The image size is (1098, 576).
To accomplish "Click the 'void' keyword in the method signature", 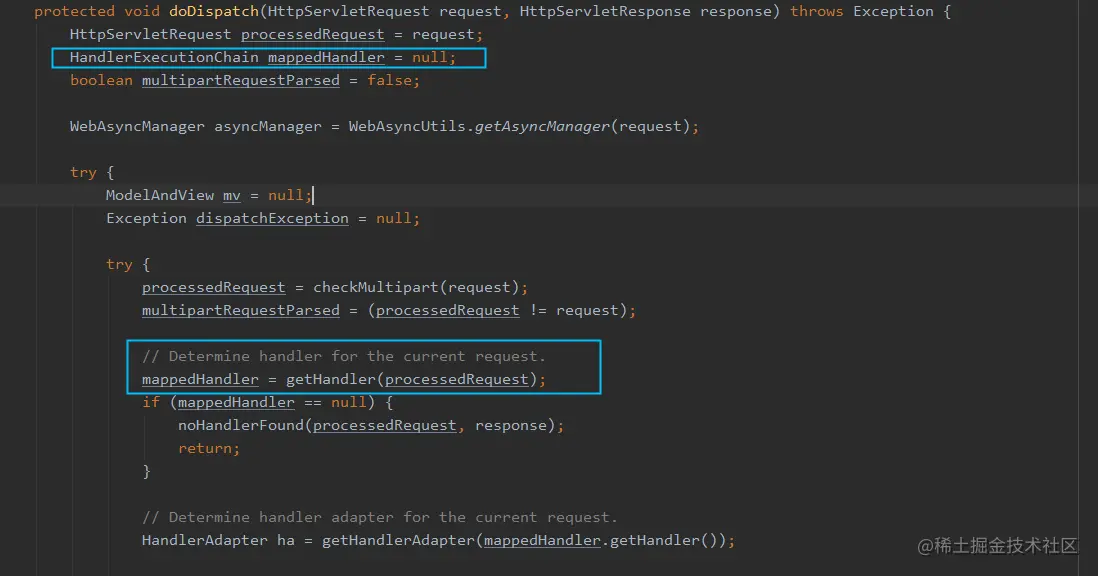I will point(141,12).
